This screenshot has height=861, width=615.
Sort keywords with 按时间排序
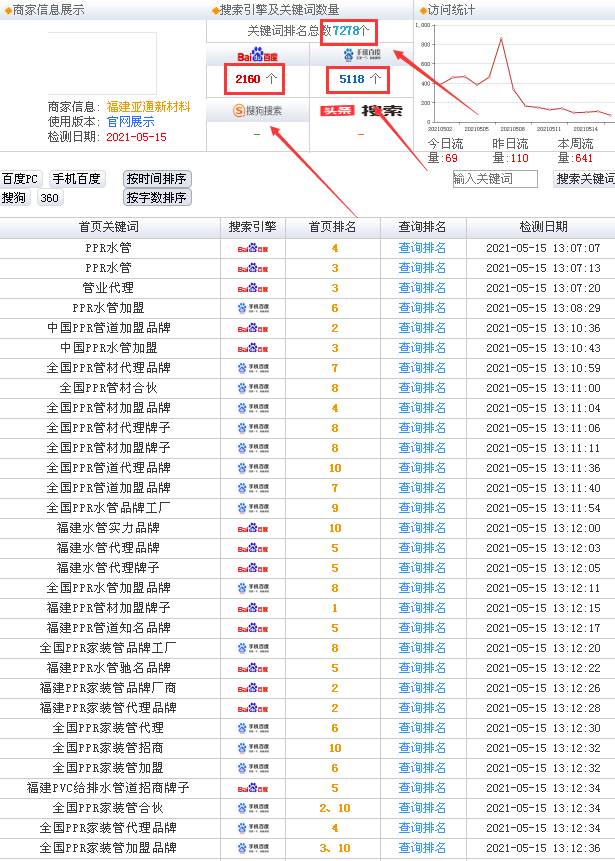(157, 179)
